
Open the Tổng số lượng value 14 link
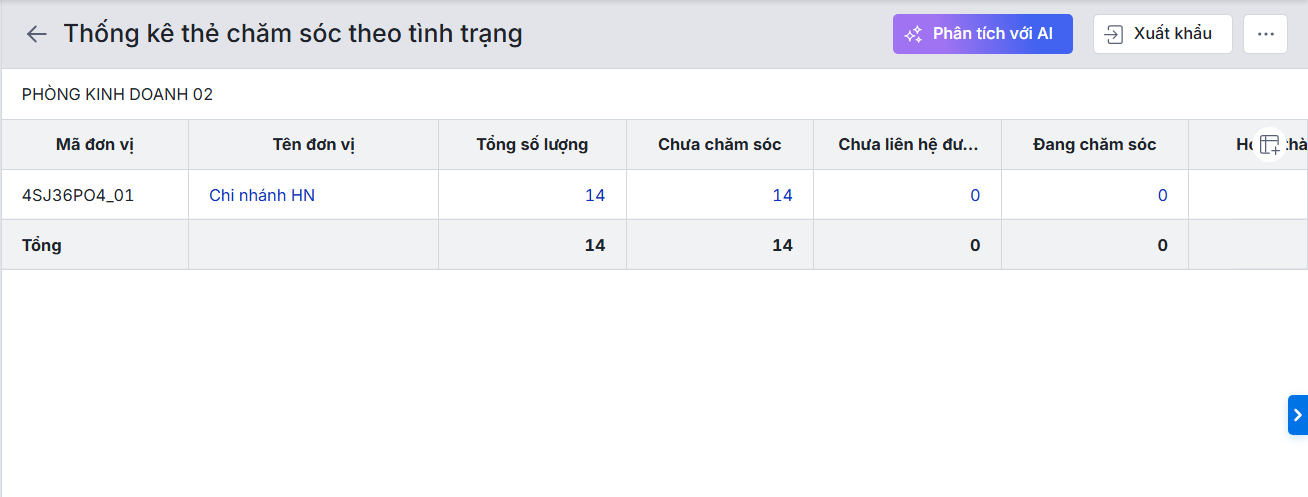pos(595,195)
